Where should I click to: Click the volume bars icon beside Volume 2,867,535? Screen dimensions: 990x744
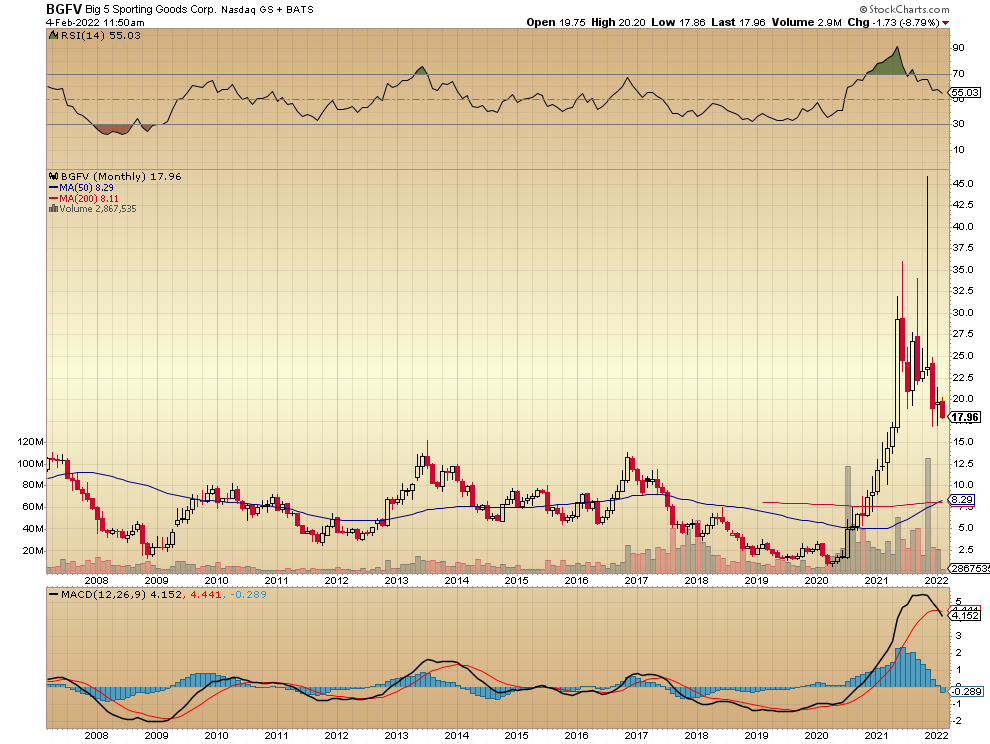point(54,208)
